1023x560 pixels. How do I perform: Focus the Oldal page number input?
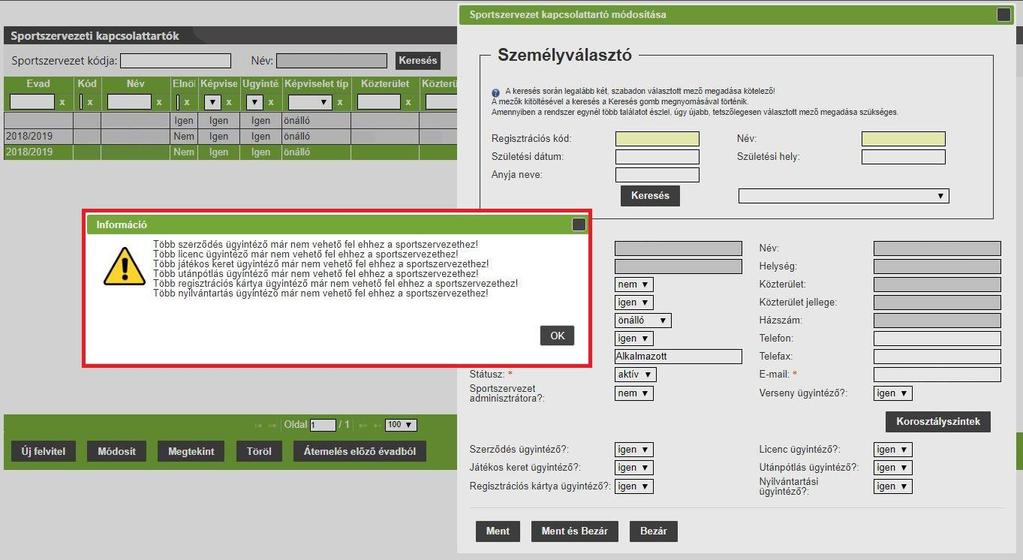click(x=323, y=425)
